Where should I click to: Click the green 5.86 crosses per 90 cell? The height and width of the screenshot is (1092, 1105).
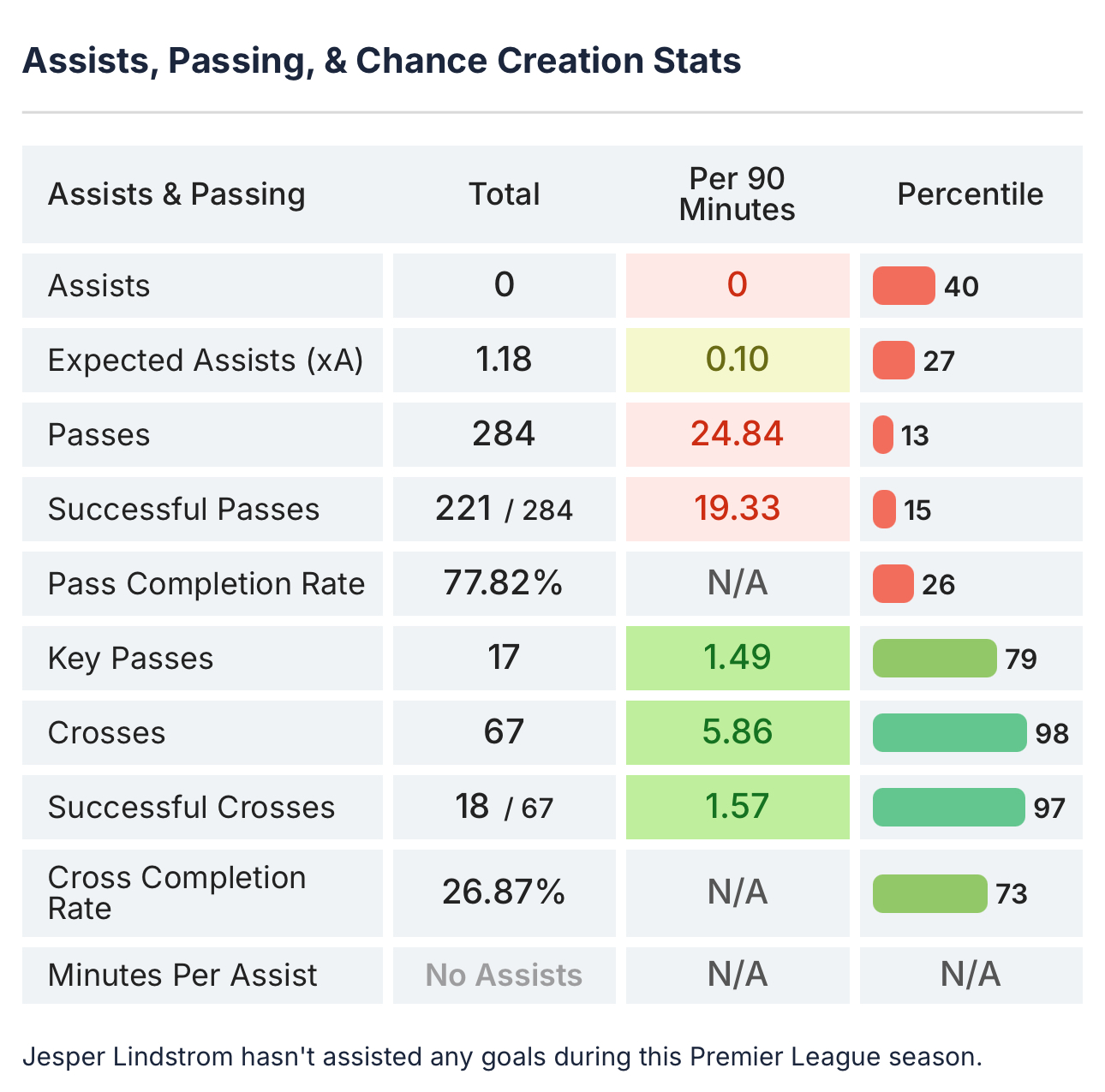pyautogui.click(x=737, y=732)
